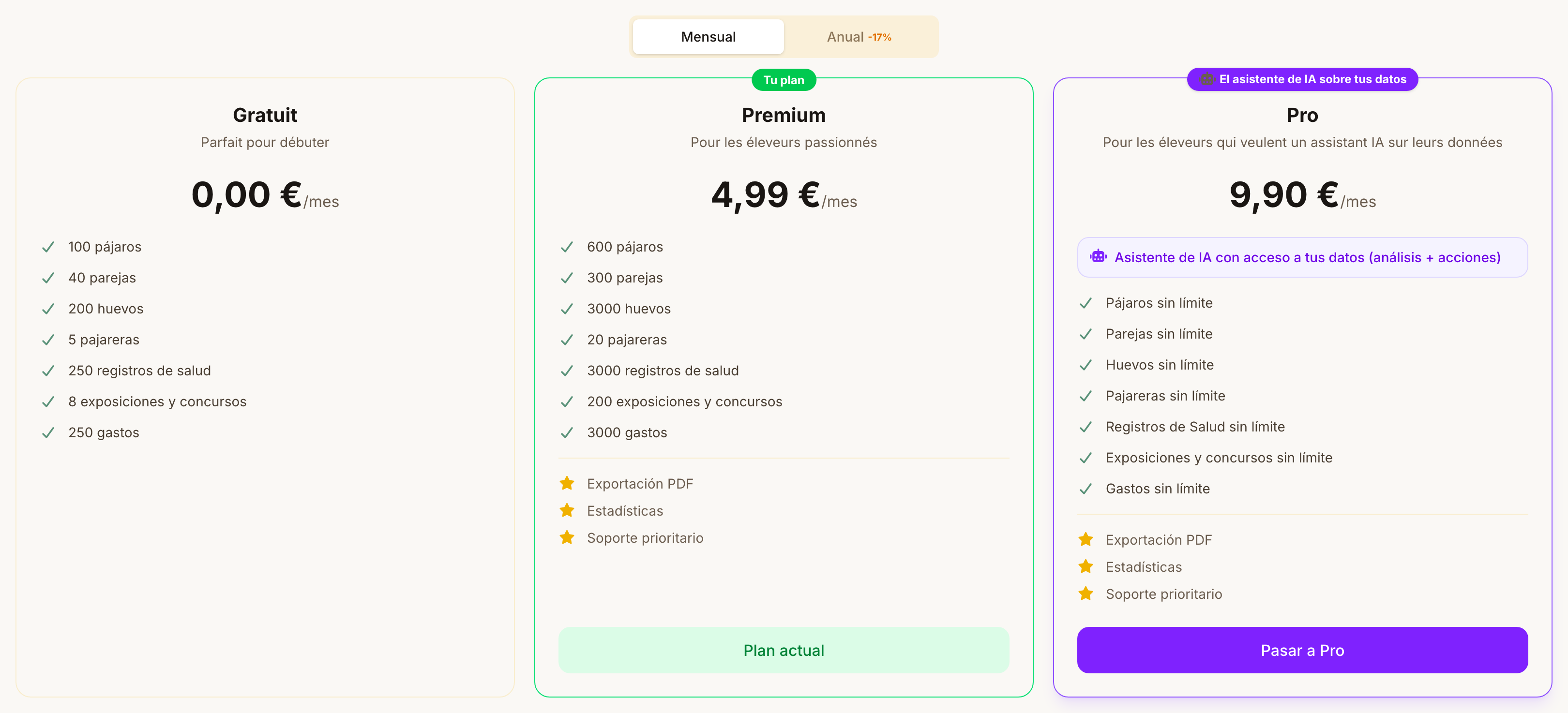Click the robot icon in the Pro badge
The width and height of the screenshot is (1568, 713).
1206,79
